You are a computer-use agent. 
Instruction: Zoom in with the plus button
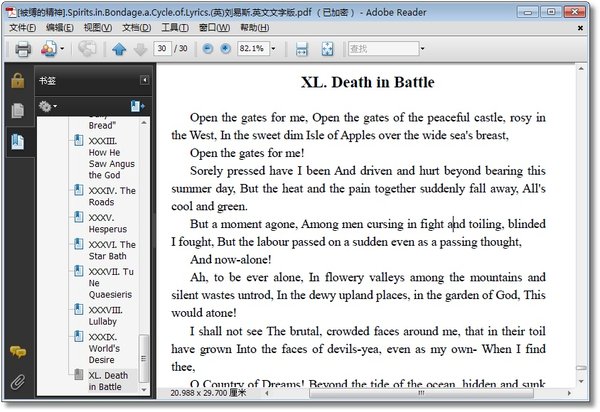(226, 49)
